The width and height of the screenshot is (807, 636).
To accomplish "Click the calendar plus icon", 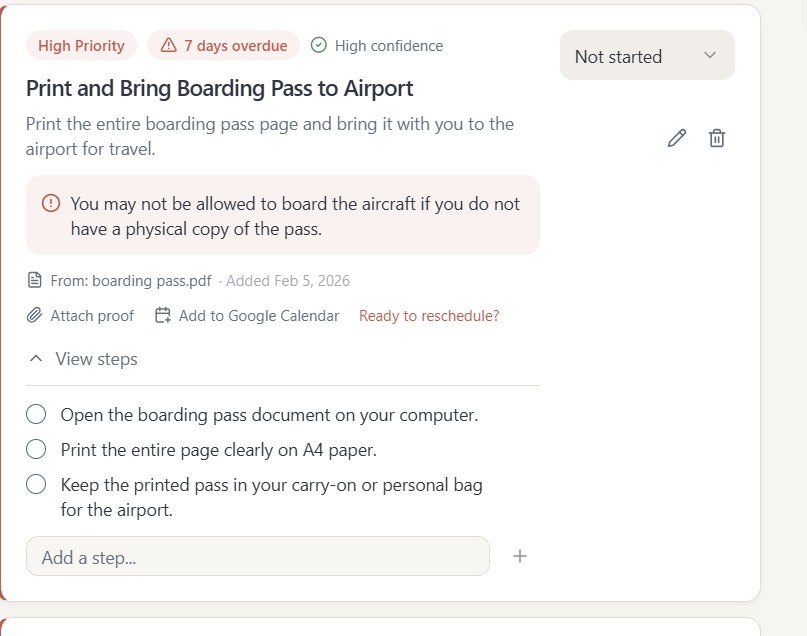I will 163,316.
